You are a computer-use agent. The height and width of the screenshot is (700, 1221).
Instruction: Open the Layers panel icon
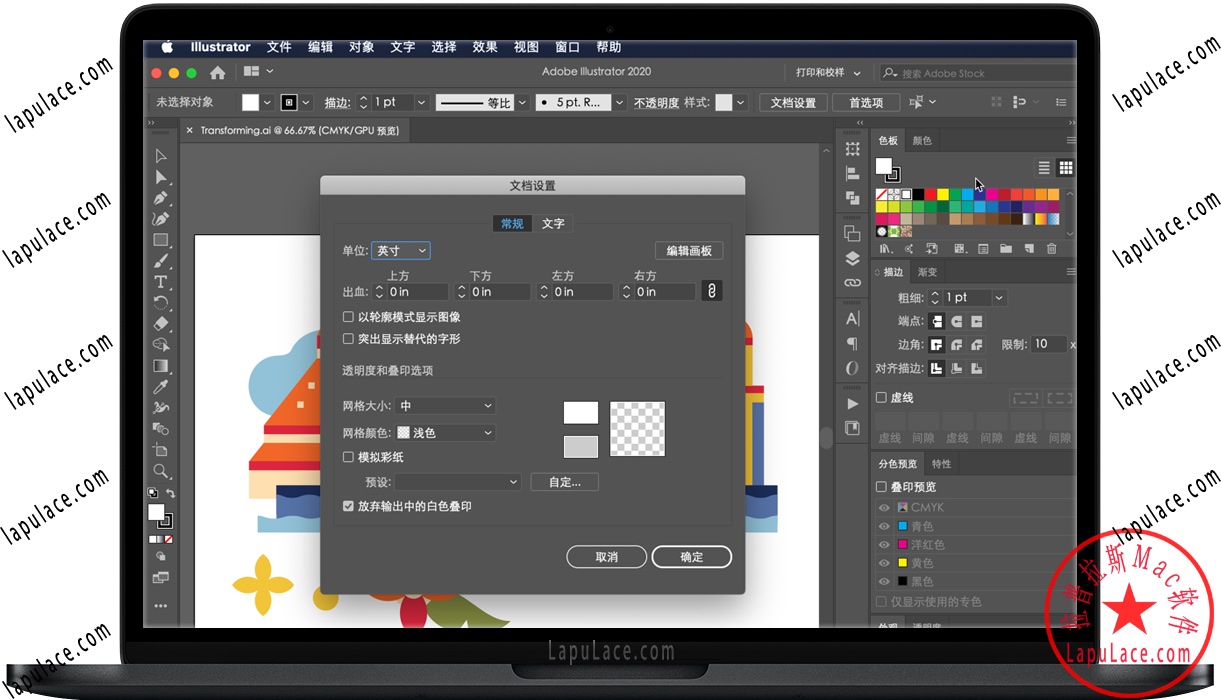click(852, 258)
